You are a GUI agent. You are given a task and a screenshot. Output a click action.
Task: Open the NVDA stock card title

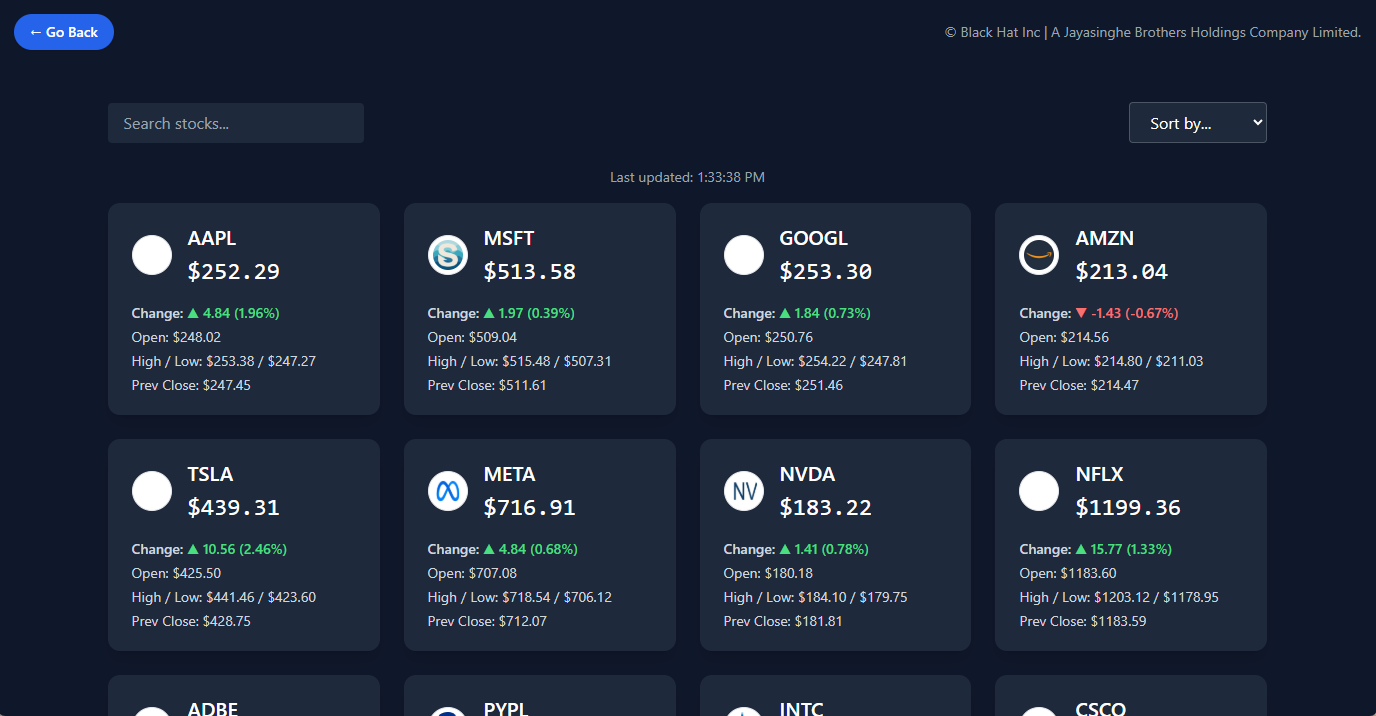coord(807,474)
